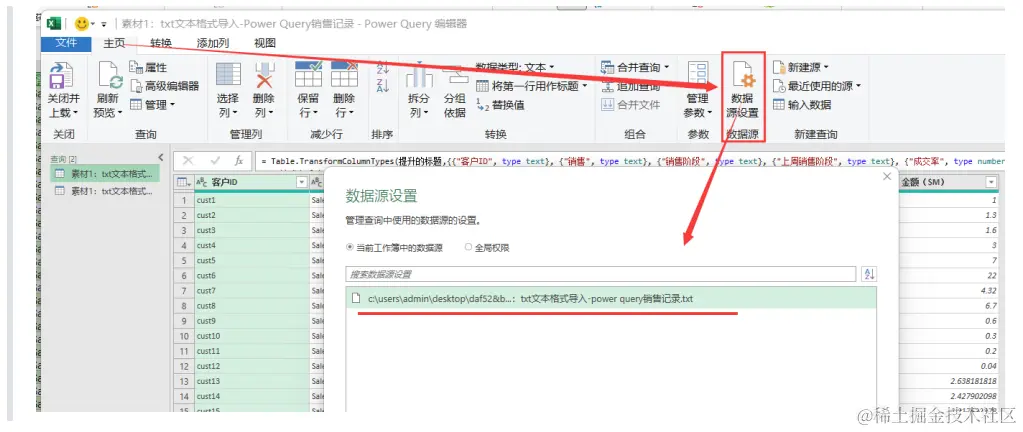The width and height of the screenshot is (1023, 432).
Task: Click the Keep Rows (保留行) icon
Action: click(x=308, y=75)
